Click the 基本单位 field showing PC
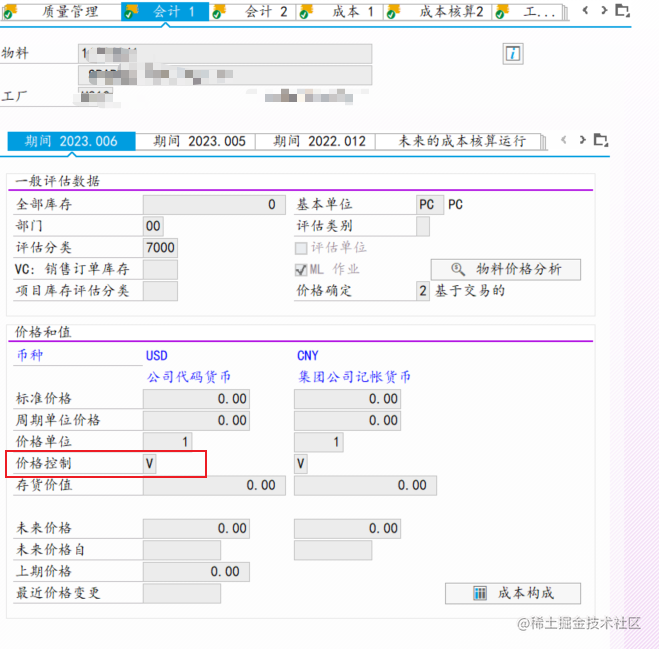This screenshot has height=649, width=659. 430,205
